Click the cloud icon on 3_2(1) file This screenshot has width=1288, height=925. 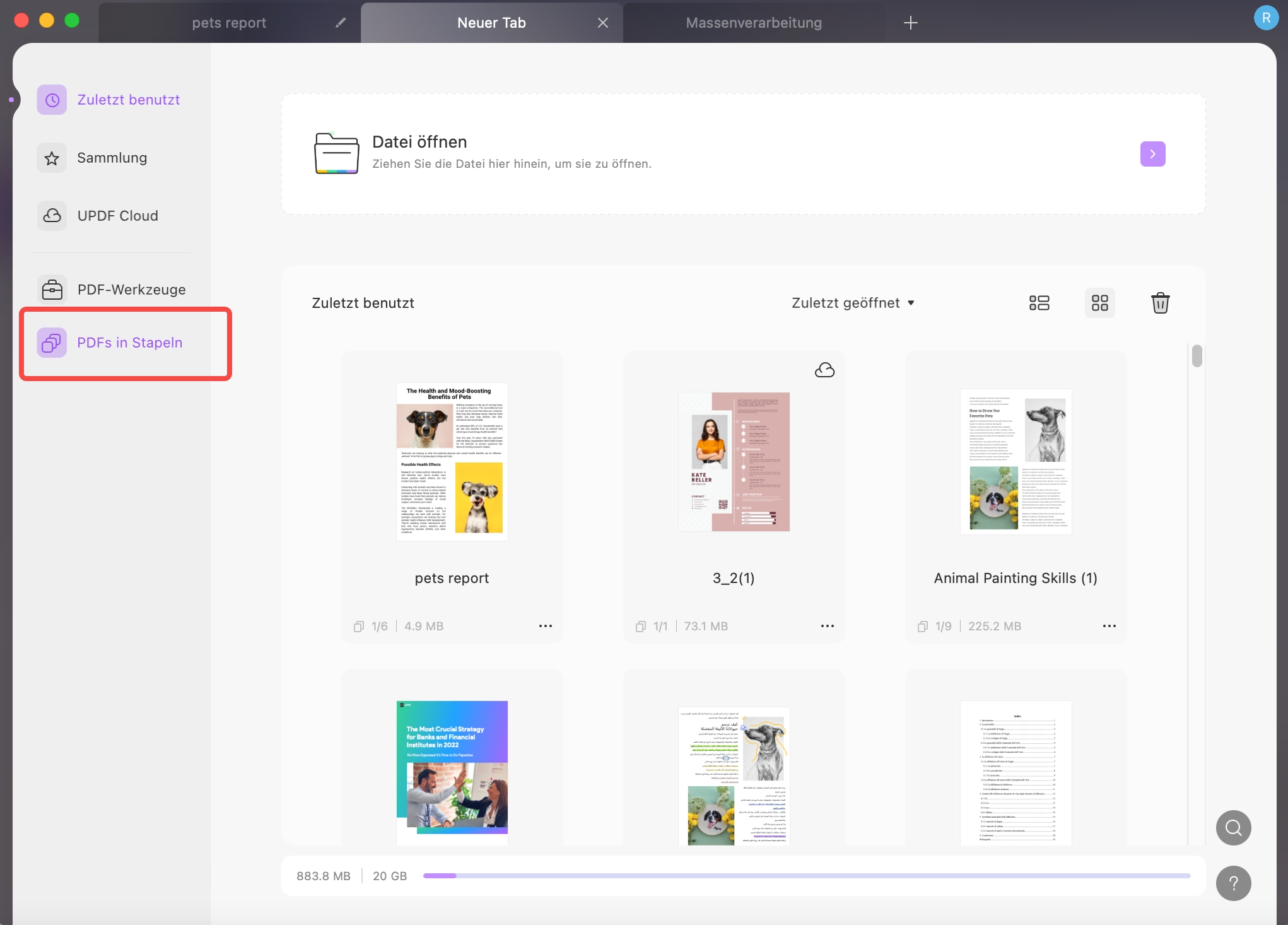pos(824,370)
